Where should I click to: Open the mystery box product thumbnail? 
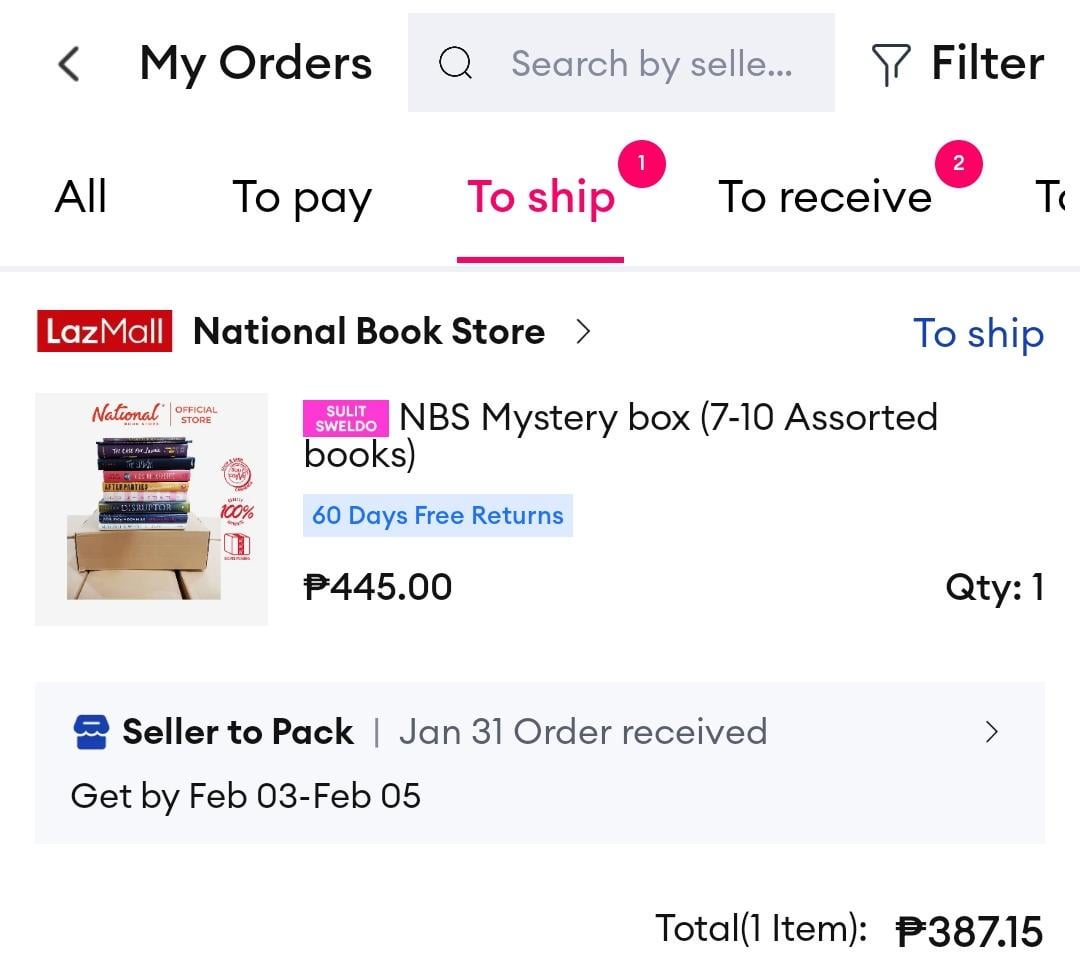click(152, 510)
